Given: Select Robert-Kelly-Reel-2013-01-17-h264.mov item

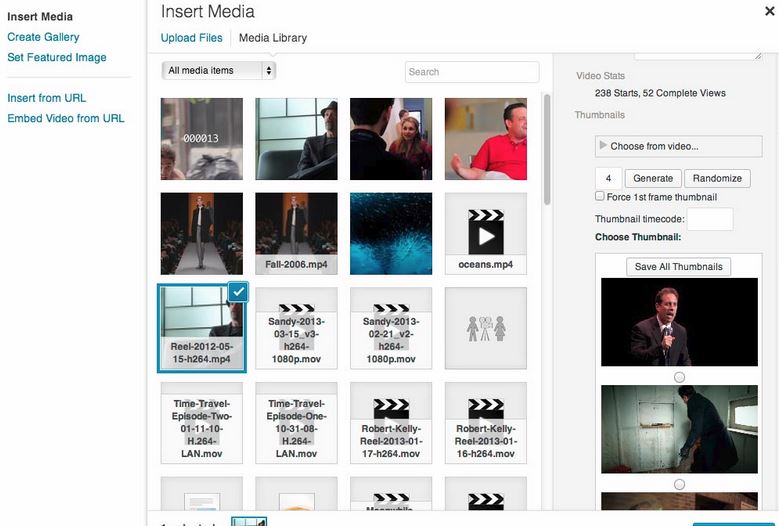Looking at the screenshot, I should click(391, 423).
